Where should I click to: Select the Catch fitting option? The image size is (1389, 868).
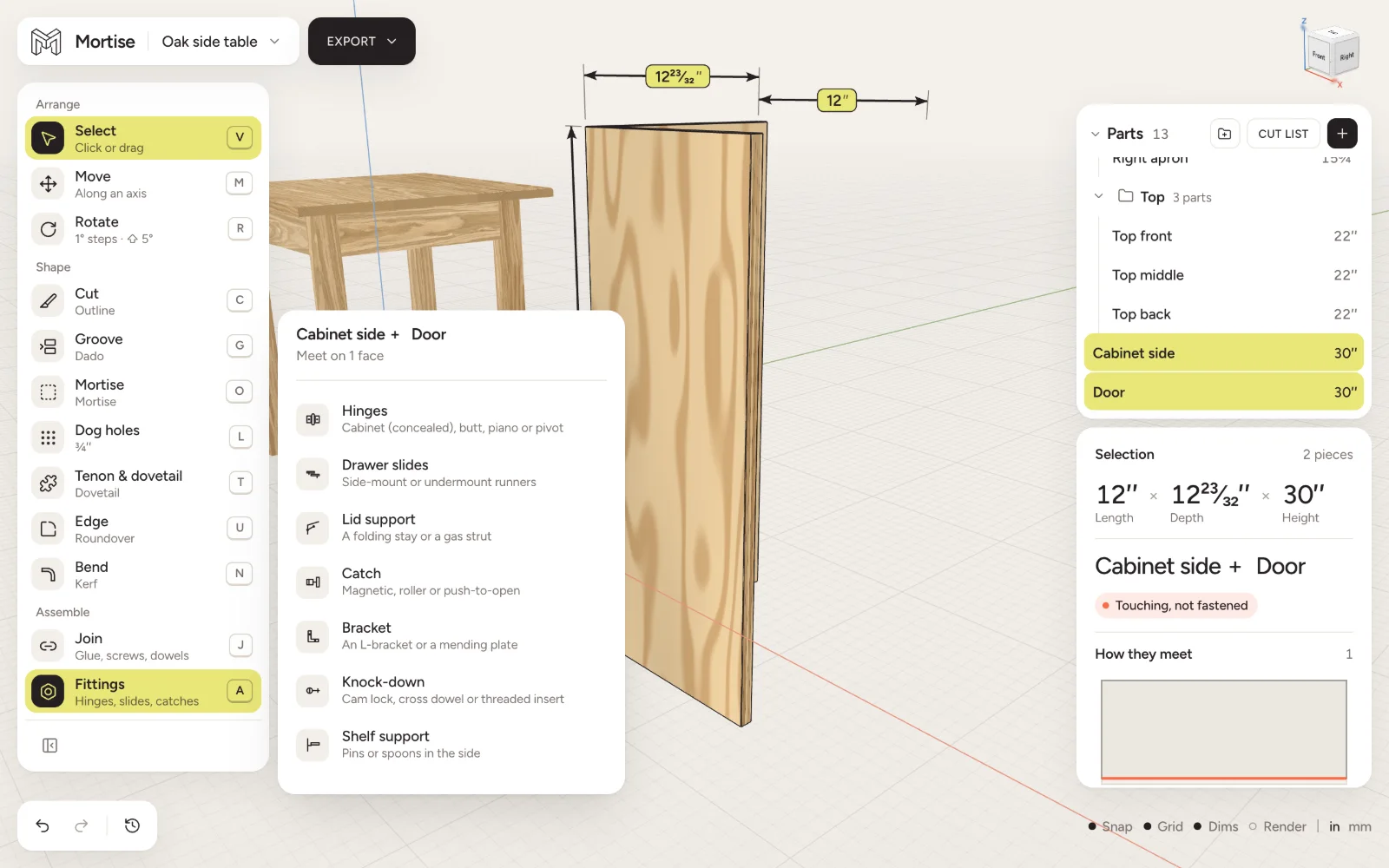pyautogui.click(x=451, y=582)
